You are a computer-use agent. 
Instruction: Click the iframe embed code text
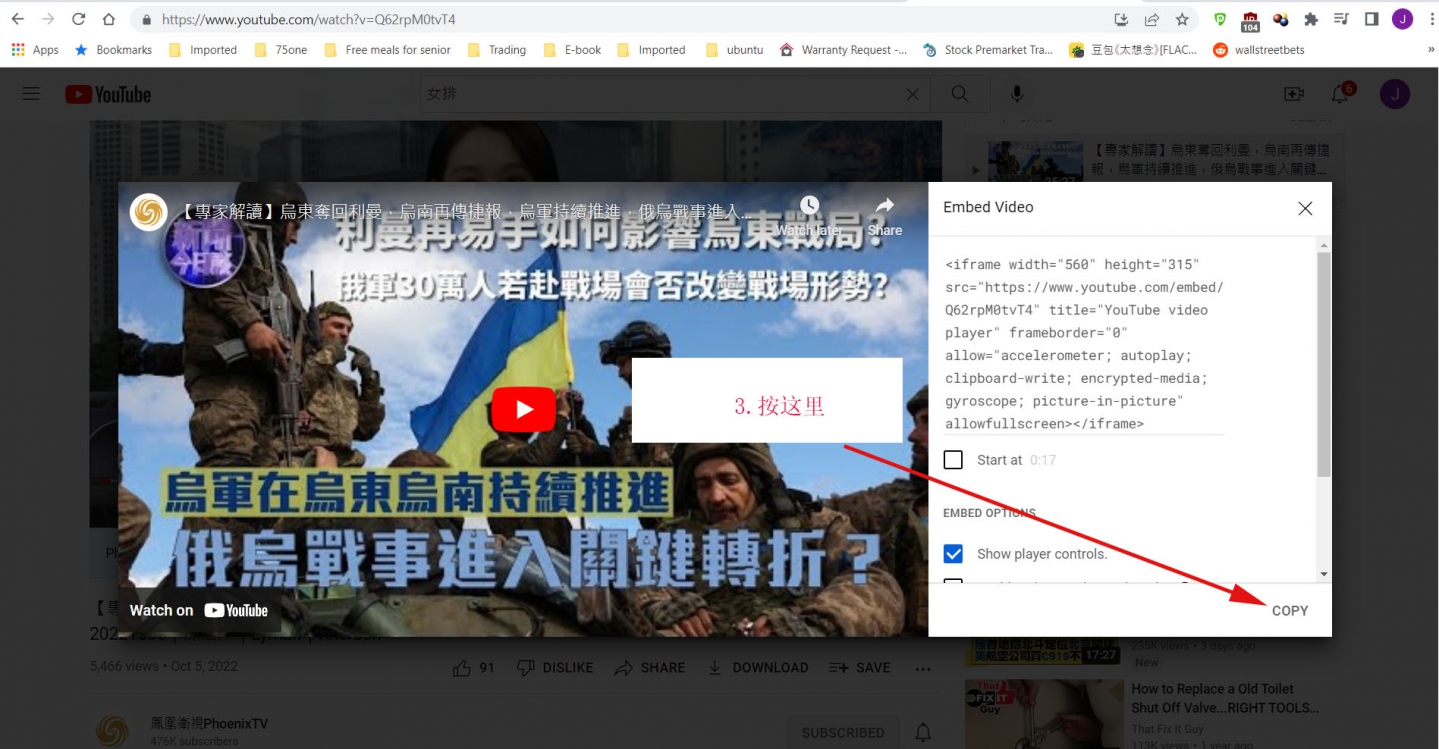pyautogui.click(x=1084, y=344)
